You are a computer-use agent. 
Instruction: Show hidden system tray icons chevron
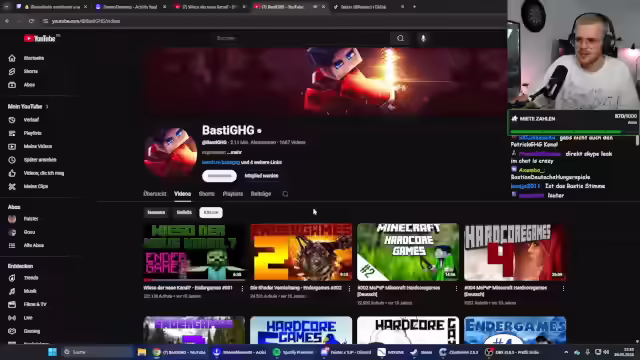[566, 352]
